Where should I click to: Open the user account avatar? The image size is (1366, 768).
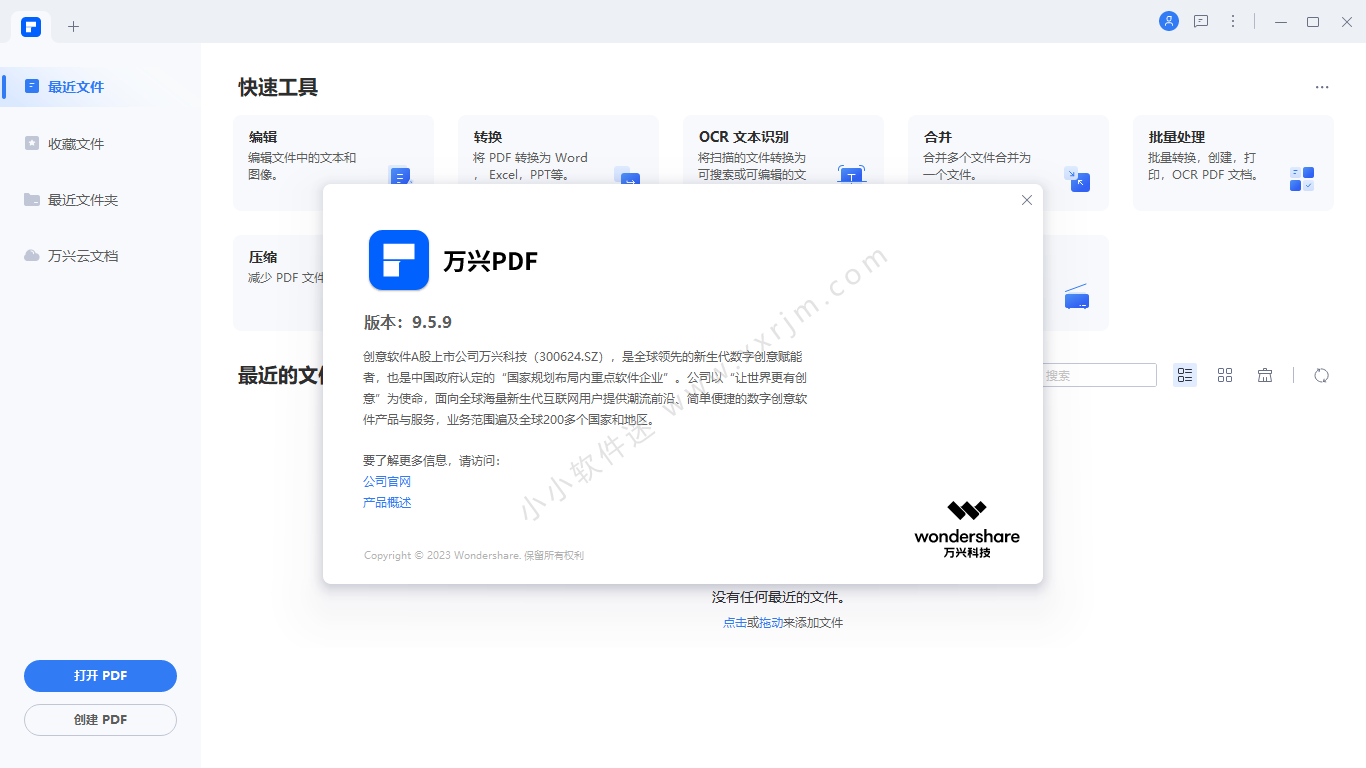click(1169, 21)
